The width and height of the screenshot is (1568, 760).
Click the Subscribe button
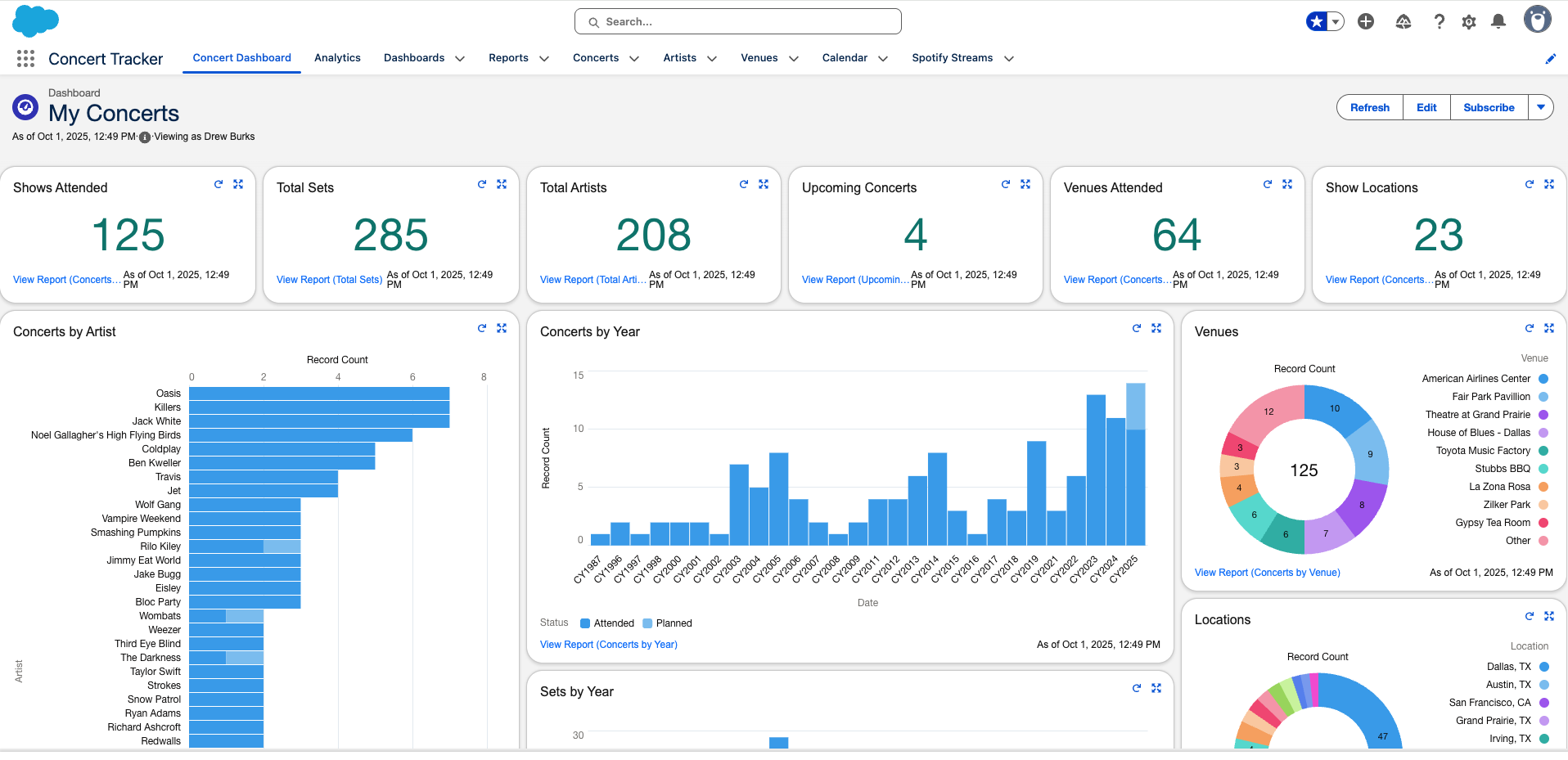pos(1489,107)
